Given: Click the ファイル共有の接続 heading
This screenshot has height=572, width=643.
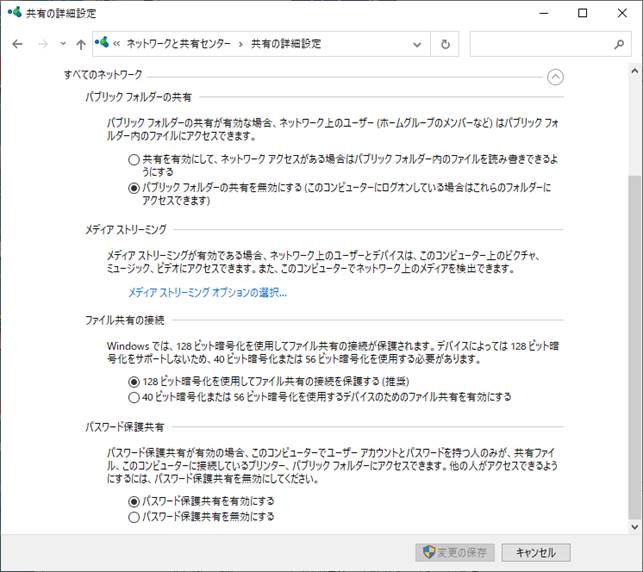Looking at the screenshot, I should pos(125,320).
